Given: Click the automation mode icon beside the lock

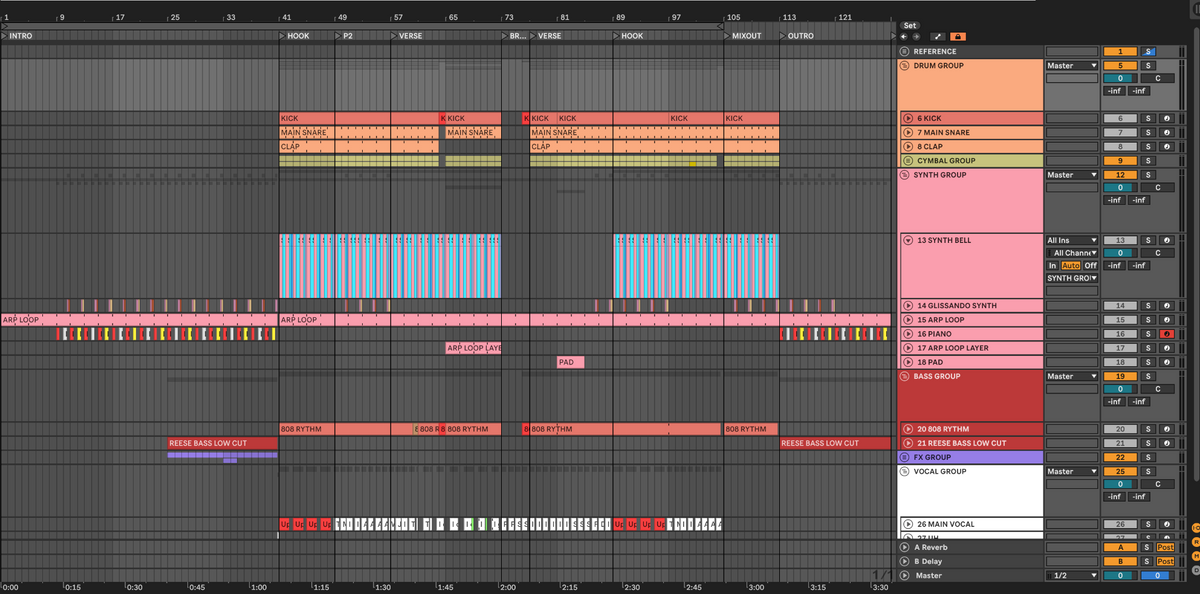Looking at the screenshot, I should (938, 37).
